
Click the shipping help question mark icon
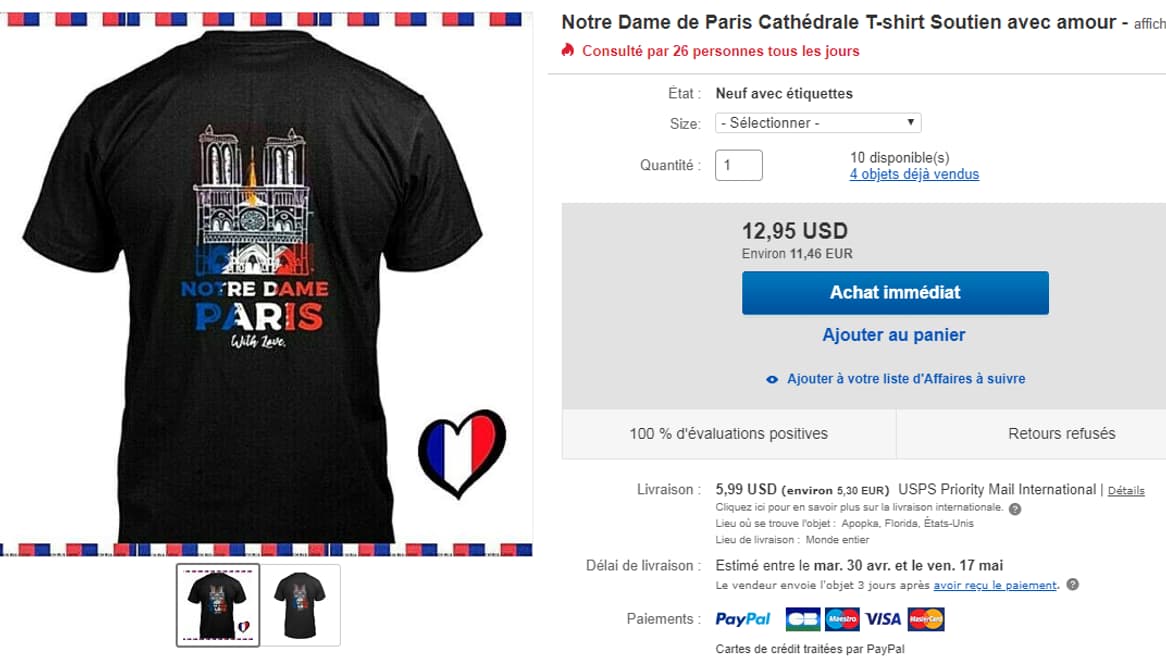point(1015,509)
